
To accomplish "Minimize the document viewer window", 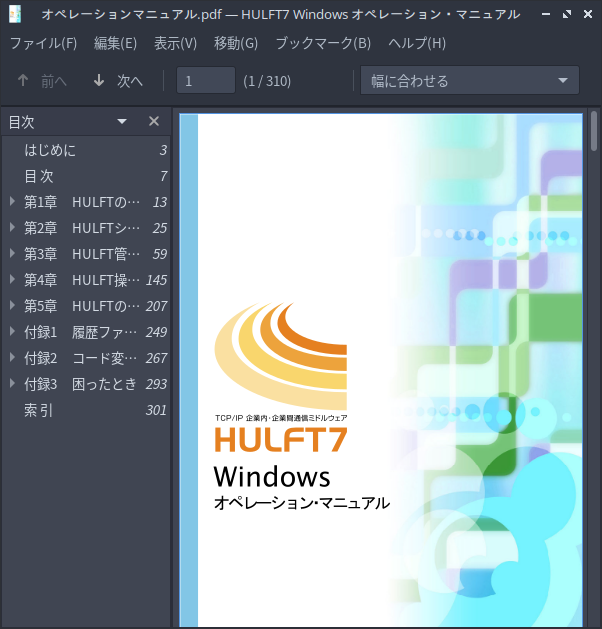I will point(545,14).
